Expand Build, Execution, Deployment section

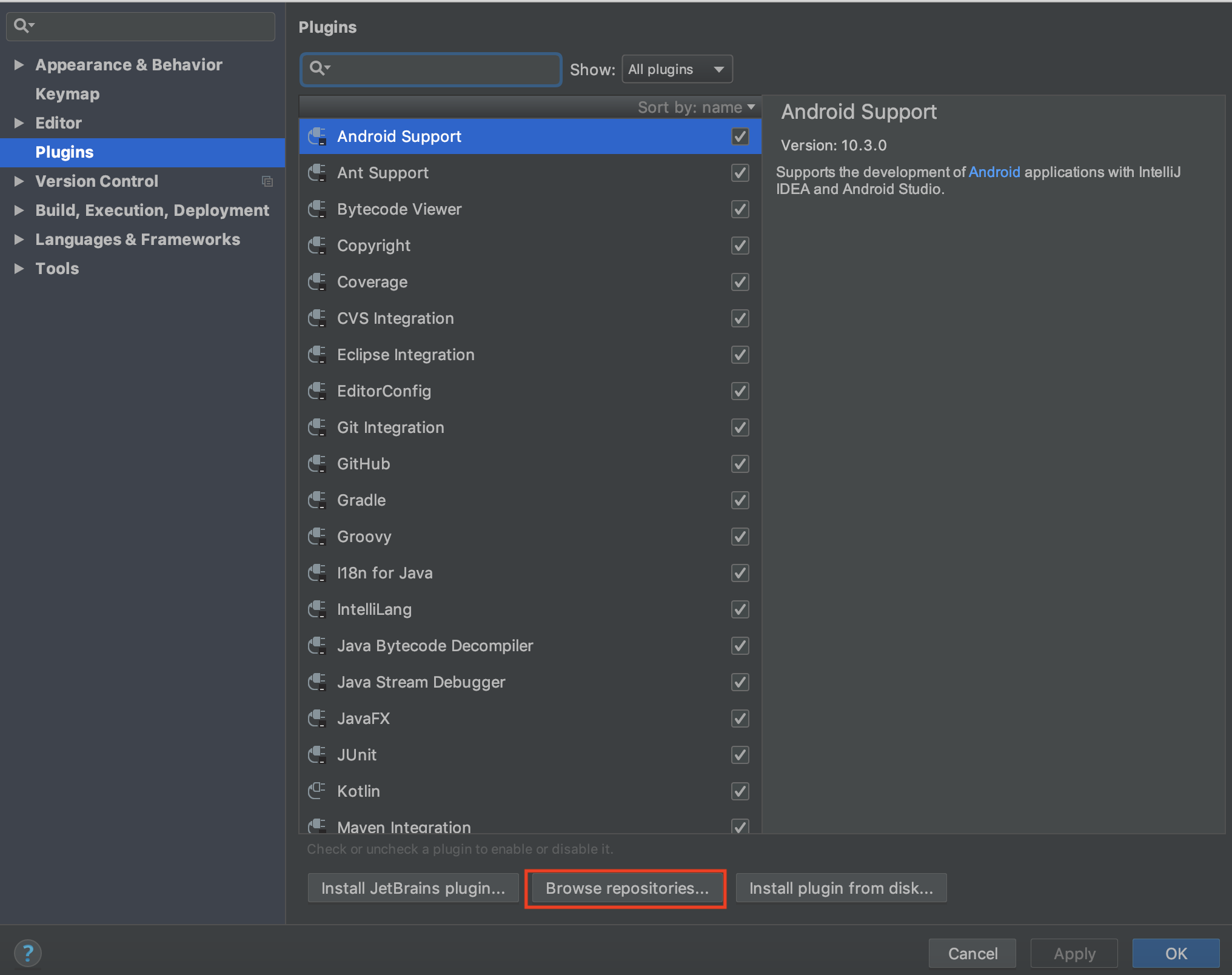pos(19,210)
